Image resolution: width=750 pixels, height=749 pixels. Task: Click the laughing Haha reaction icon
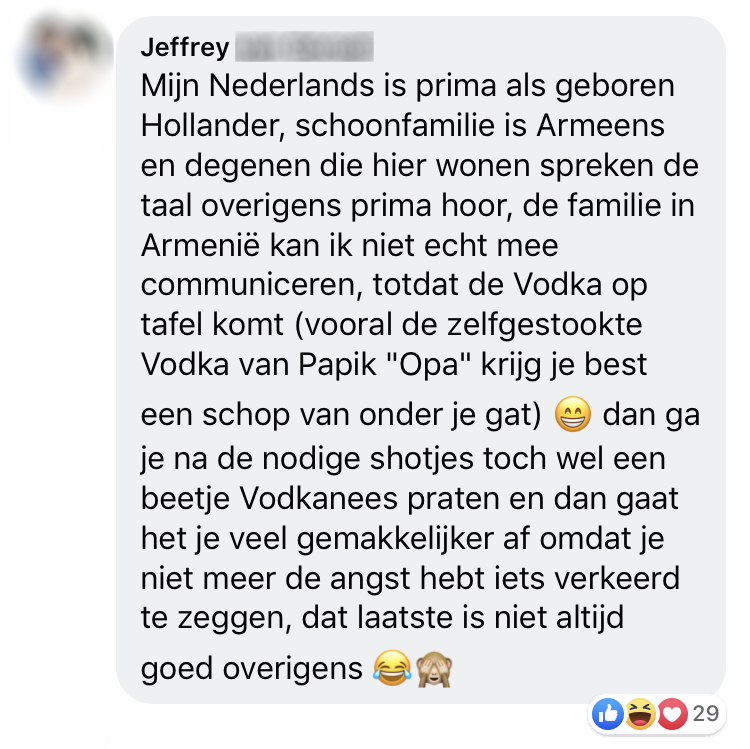640,714
